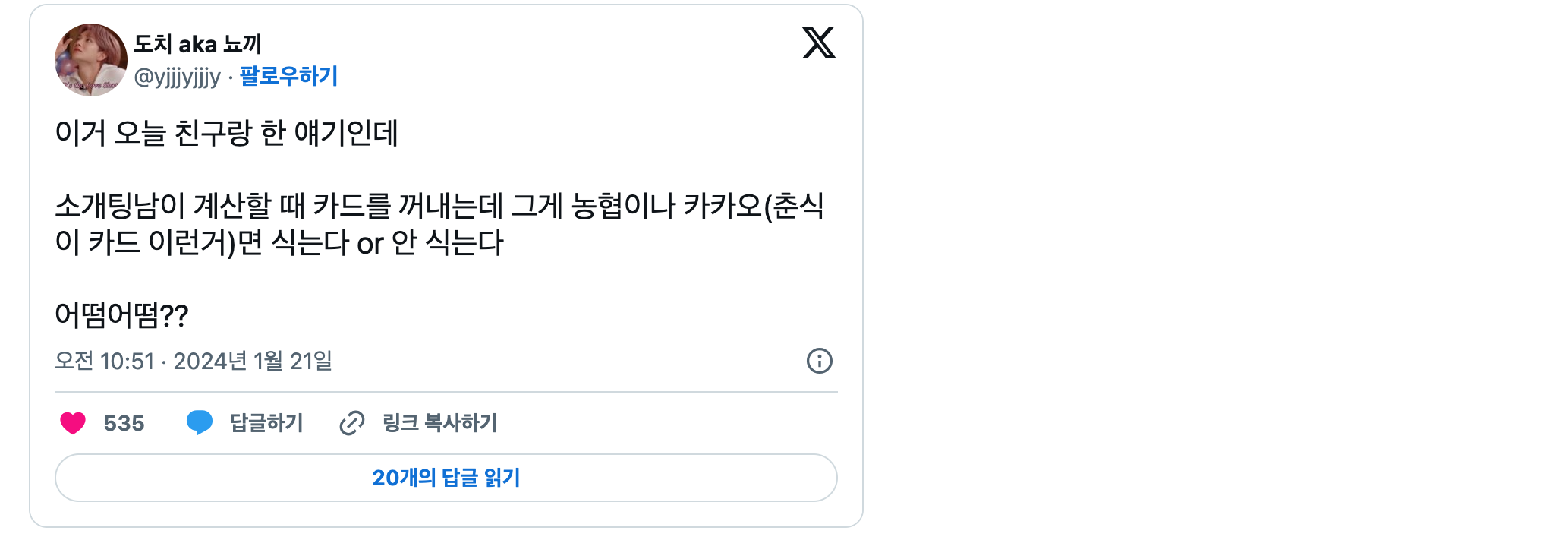Click the 535 likes count
This screenshot has width=1568, height=559.
[x=124, y=423]
